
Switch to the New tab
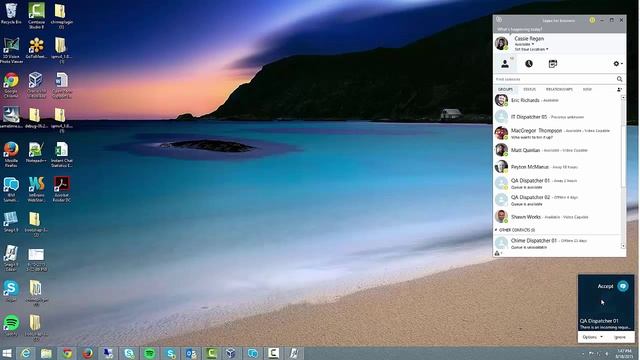point(587,89)
